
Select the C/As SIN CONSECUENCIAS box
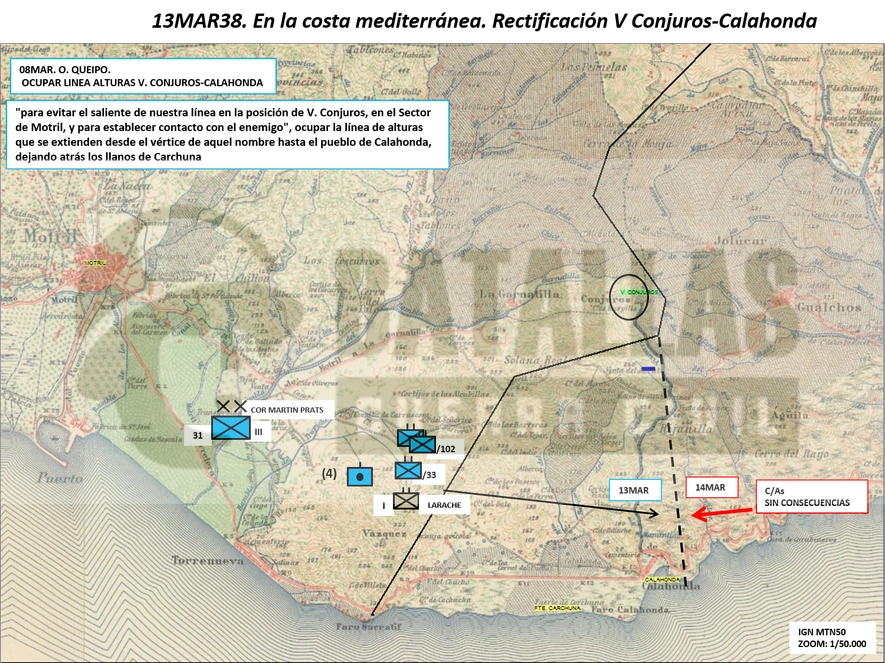coord(812,497)
